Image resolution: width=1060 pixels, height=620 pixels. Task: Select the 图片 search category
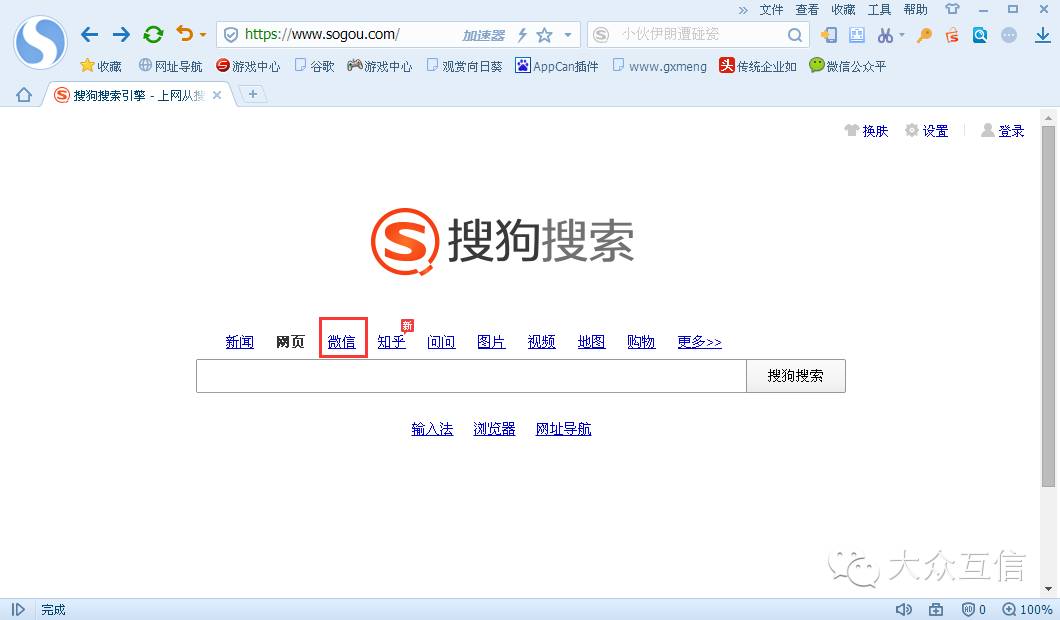pos(491,341)
